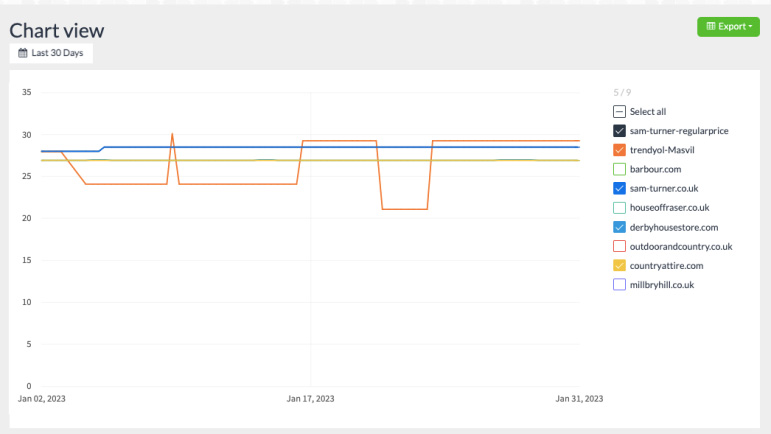Open the Export dropdown arrow

click(x=750, y=26)
